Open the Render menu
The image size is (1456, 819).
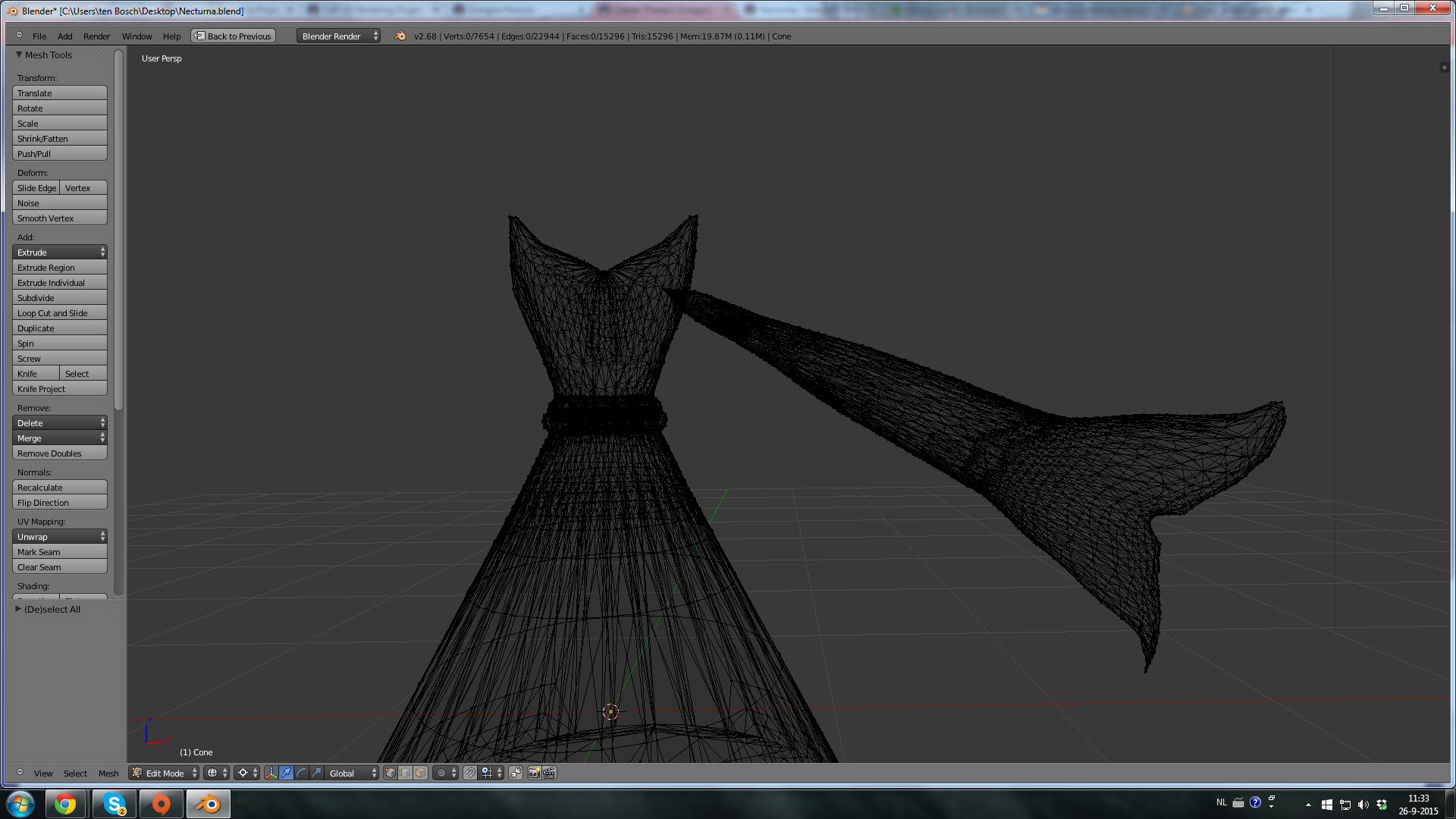point(96,36)
